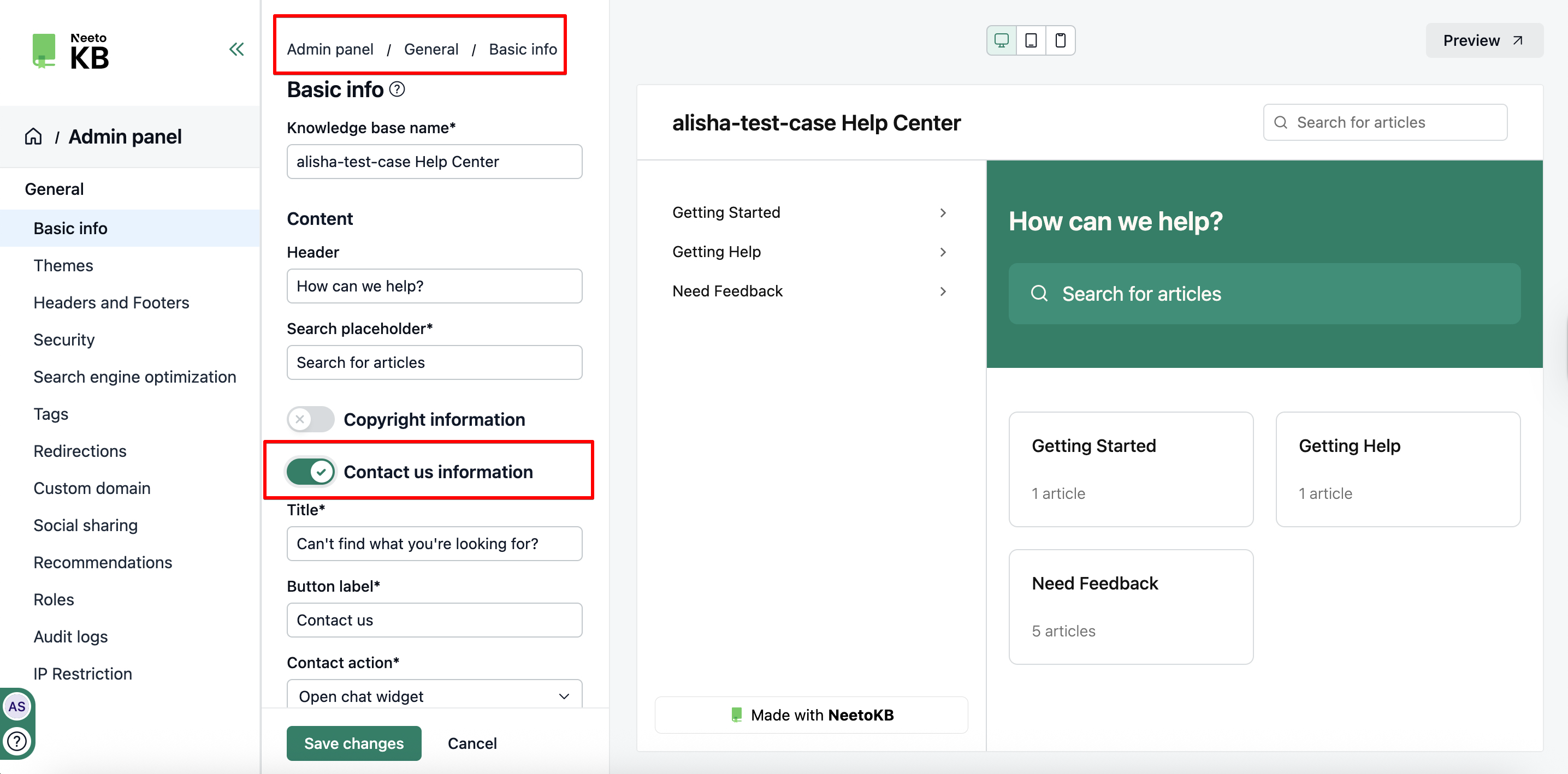Open the Need Feedback card
The height and width of the screenshot is (774, 1568).
1131,606
